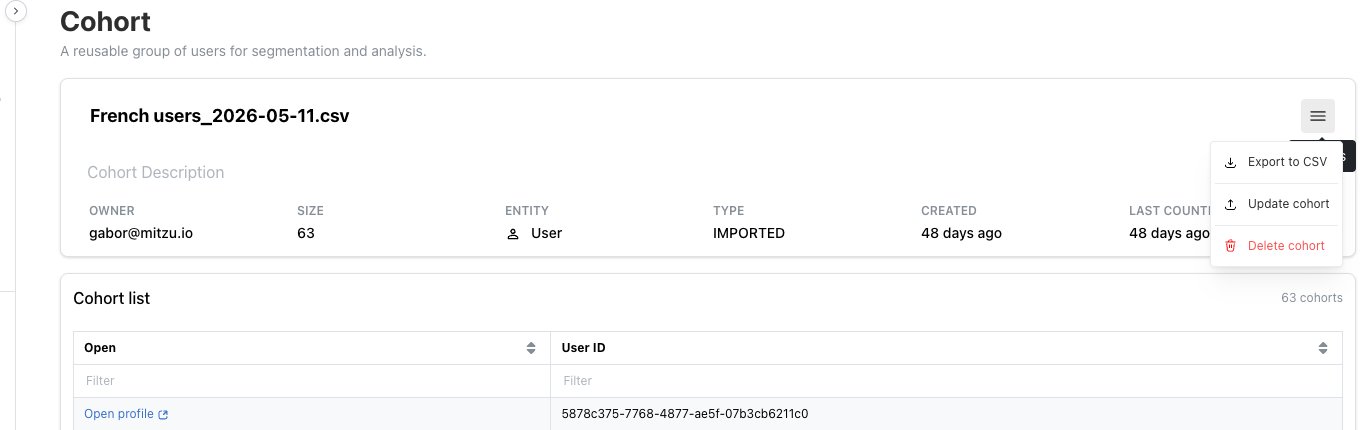This screenshot has height=430, width=1370.
Task: Open profile link for first user
Action: (x=119, y=414)
